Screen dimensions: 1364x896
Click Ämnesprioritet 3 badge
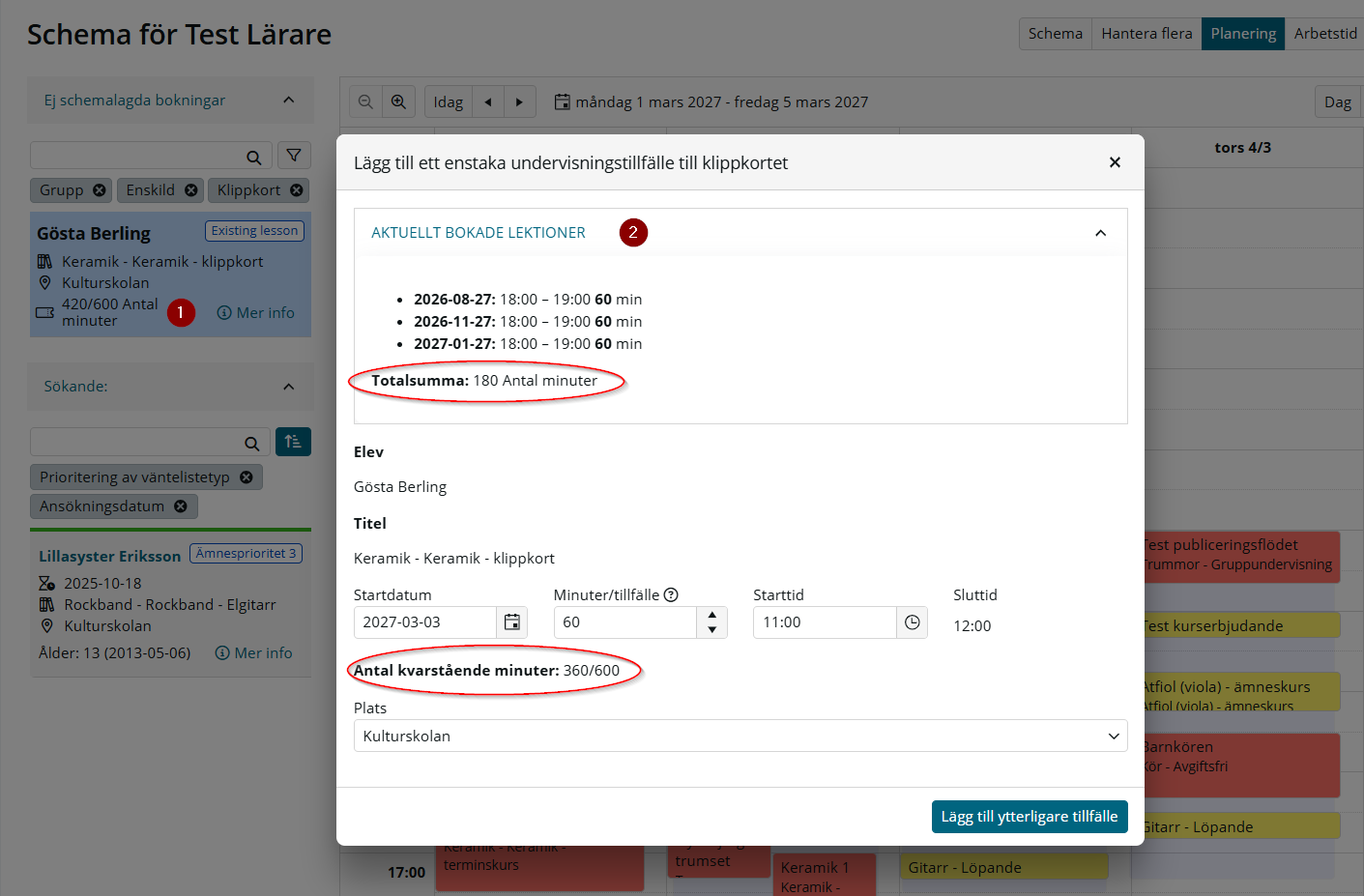pyautogui.click(x=246, y=554)
